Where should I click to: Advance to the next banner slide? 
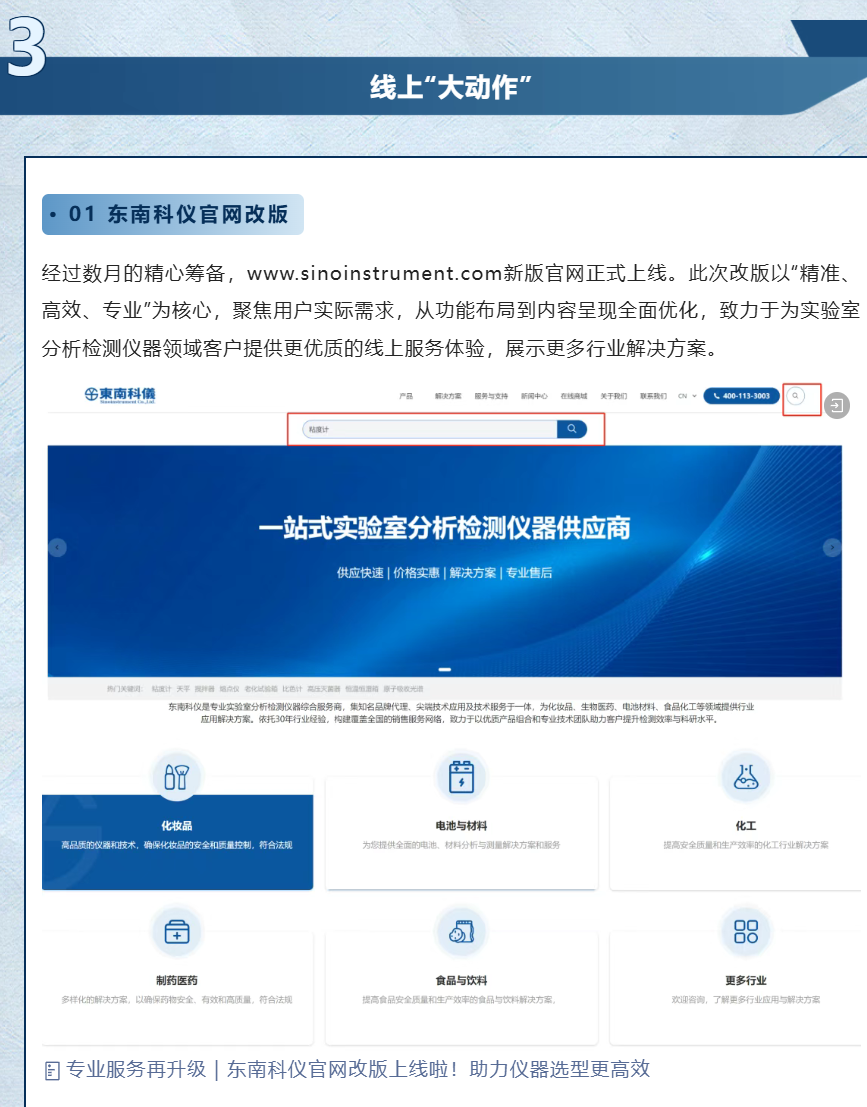click(x=831, y=547)
